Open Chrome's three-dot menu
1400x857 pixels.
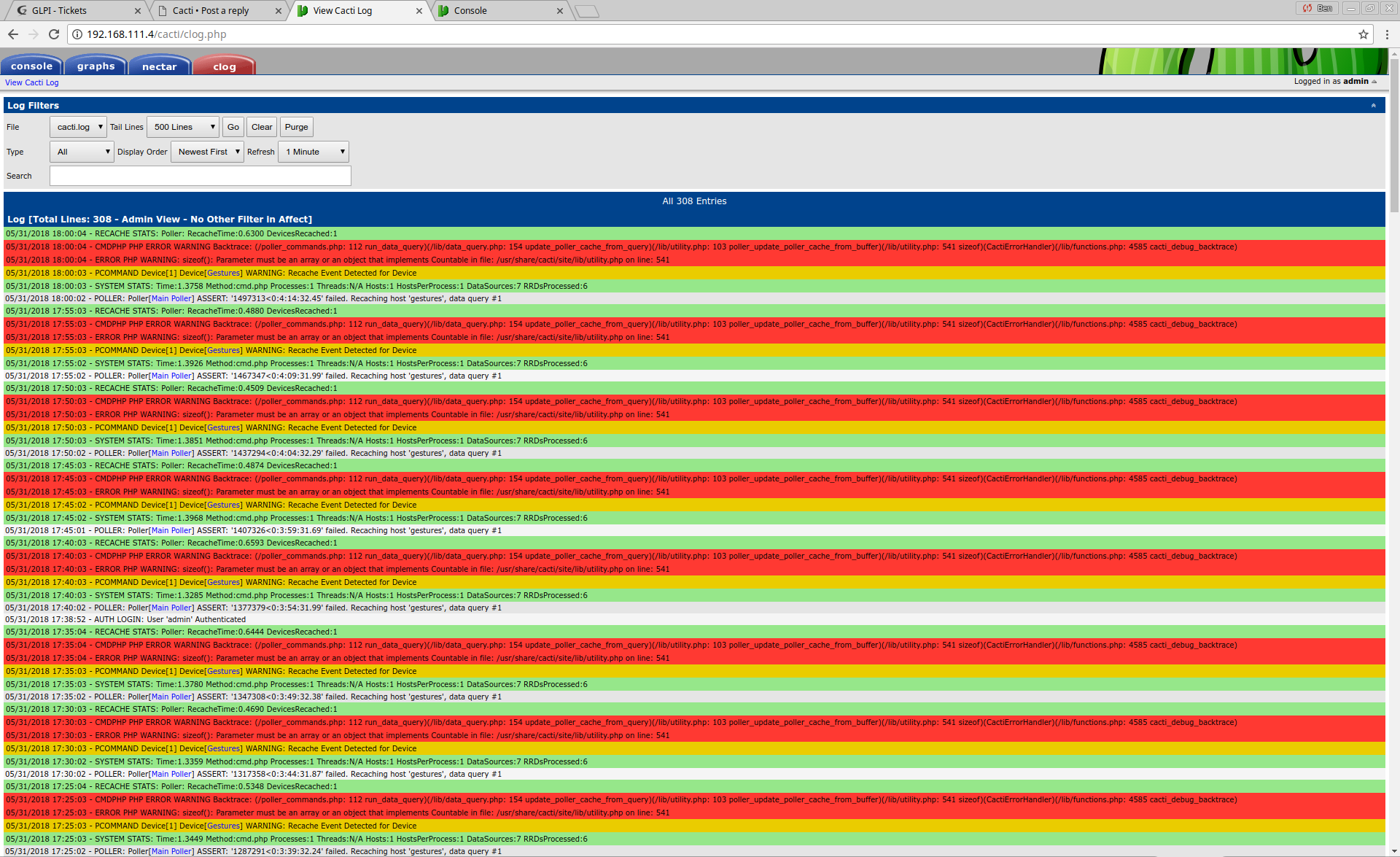tap(1386, 34)
